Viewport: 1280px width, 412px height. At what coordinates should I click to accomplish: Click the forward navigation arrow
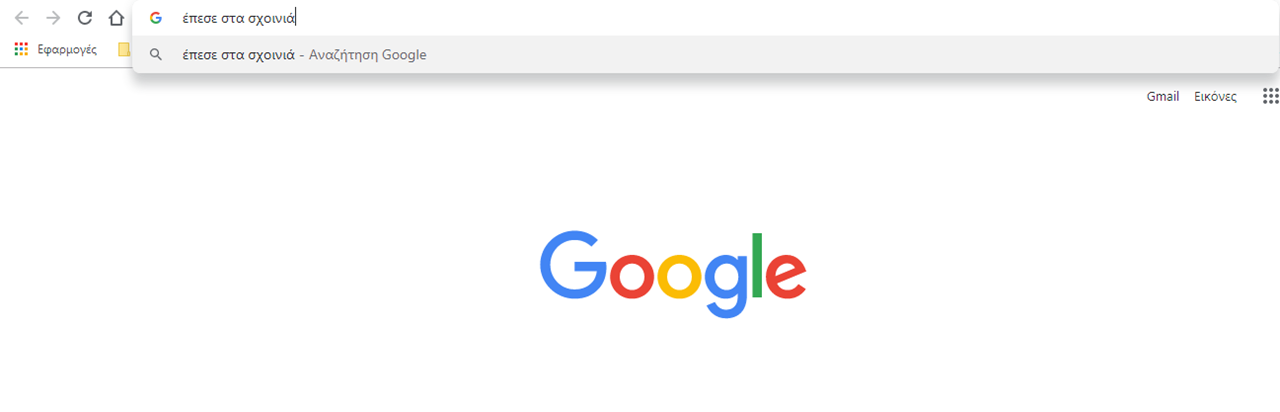[x=53, y=18]
